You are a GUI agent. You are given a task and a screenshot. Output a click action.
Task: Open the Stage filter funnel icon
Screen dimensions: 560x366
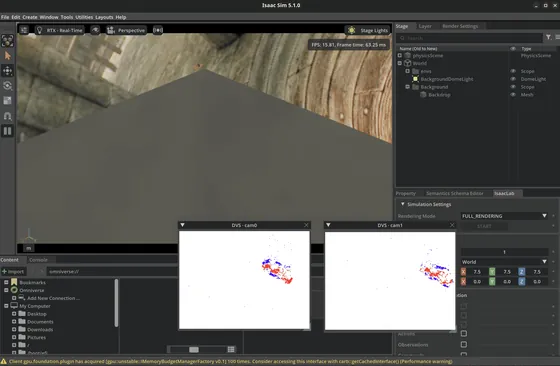548,37
